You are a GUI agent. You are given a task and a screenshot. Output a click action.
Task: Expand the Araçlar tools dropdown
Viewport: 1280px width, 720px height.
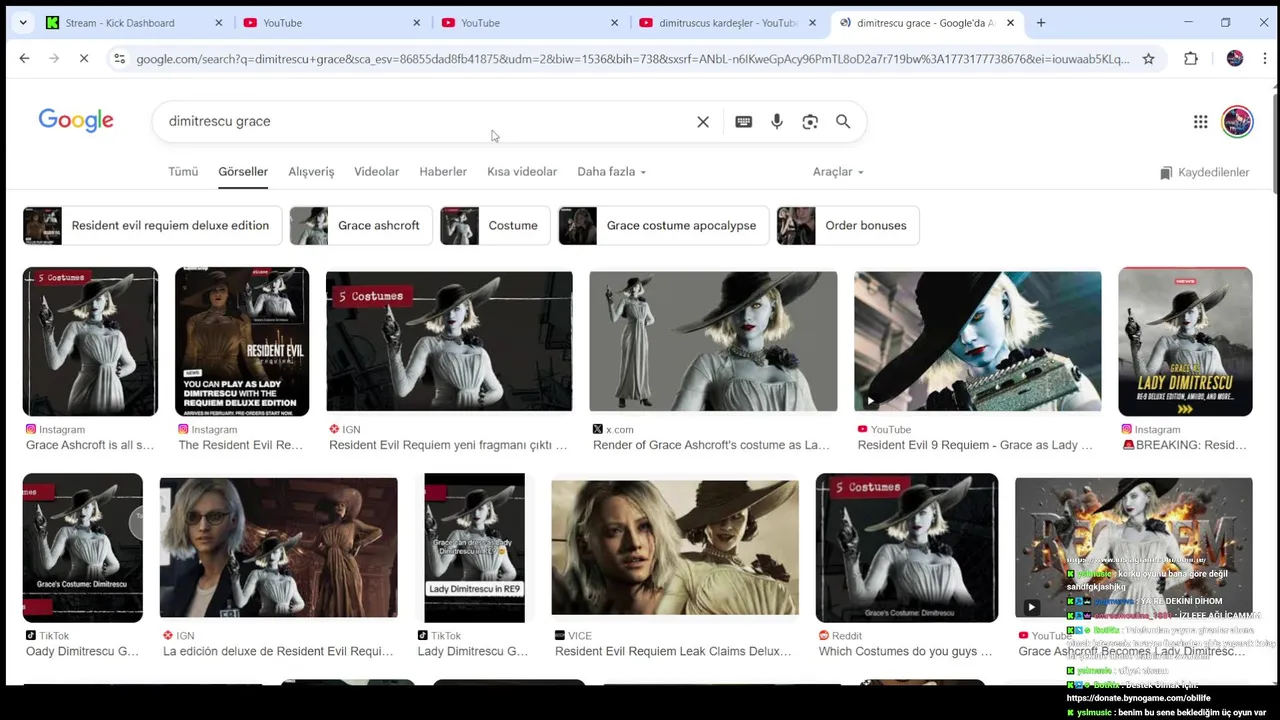tap(838, 172)
